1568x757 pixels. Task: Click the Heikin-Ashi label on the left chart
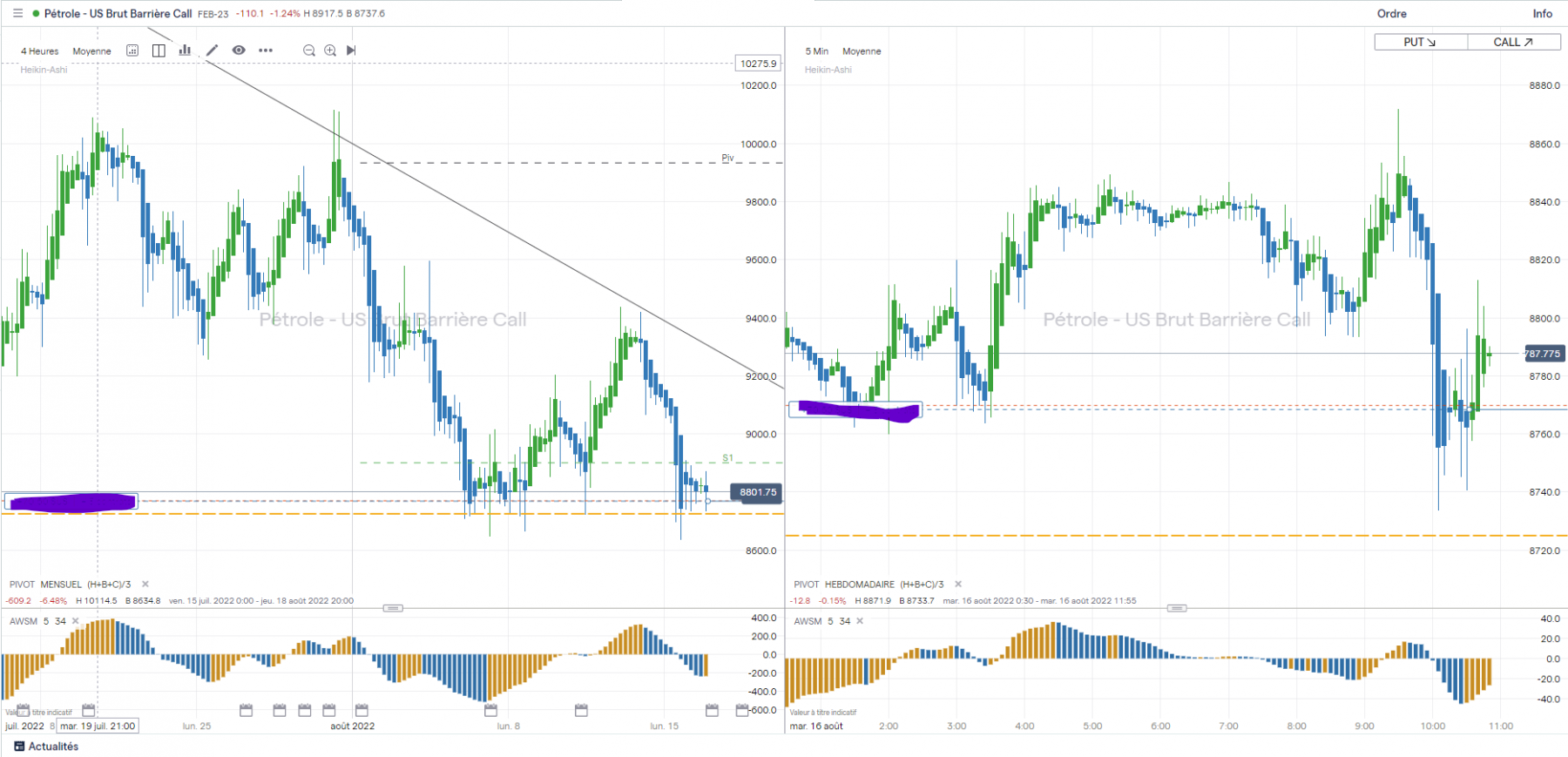44,70
